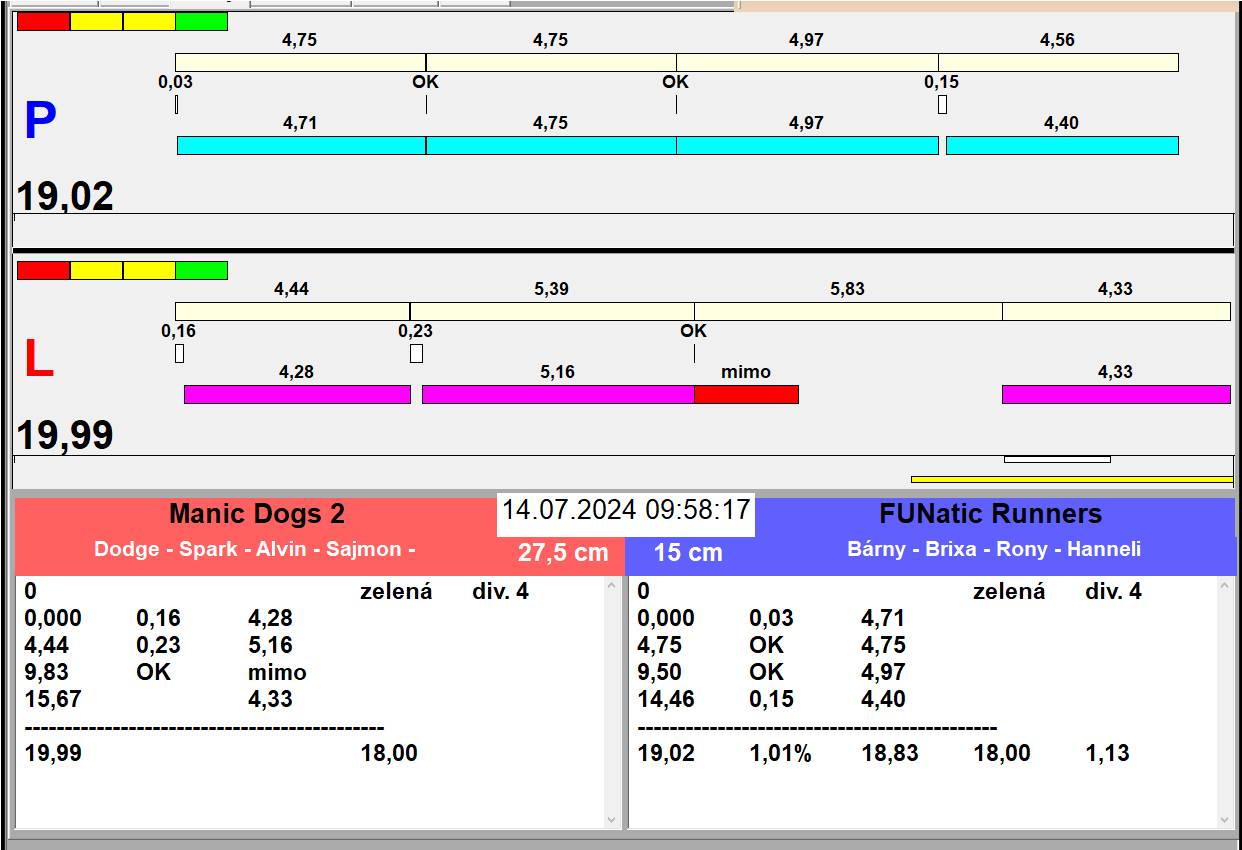Click the red mimo error bar
The image size is (1242, 850).
(x=746, y=394)
